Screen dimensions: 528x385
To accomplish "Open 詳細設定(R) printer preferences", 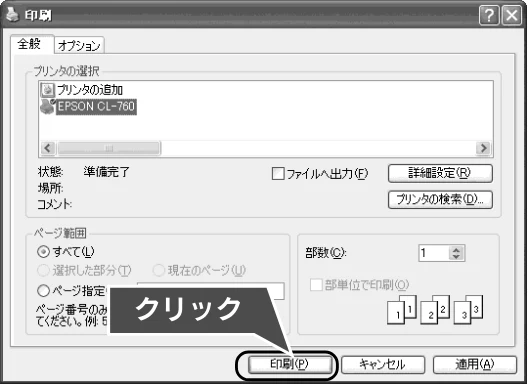I will tap(440, 173).
